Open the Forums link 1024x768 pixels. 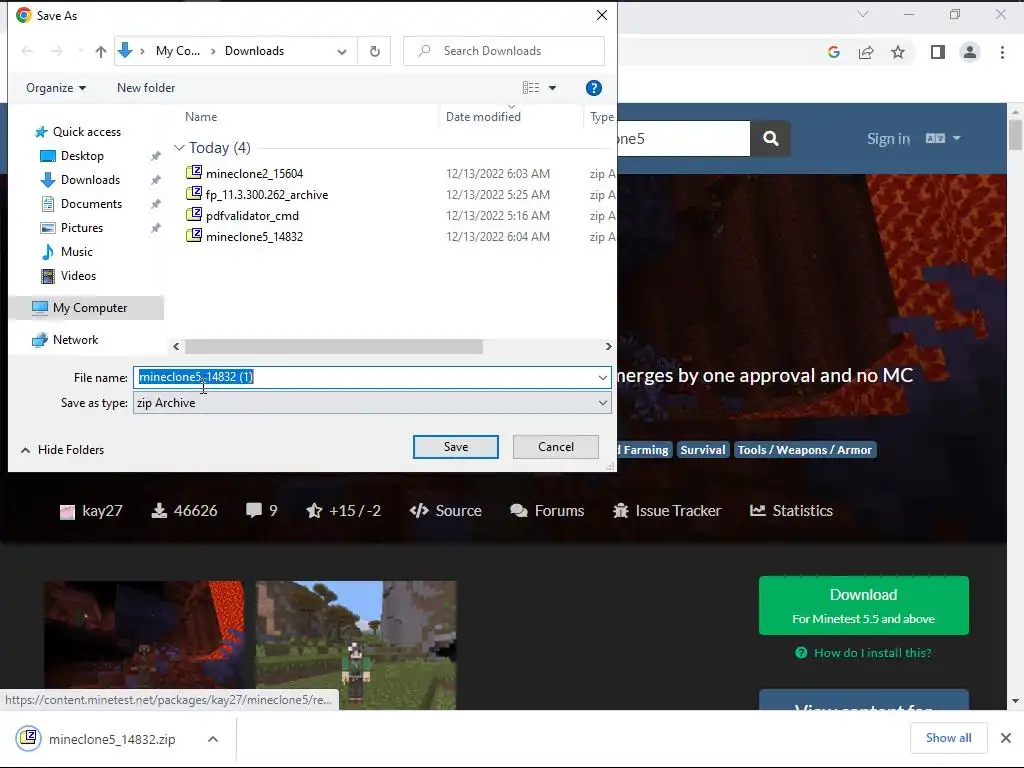tap(547, 511)
